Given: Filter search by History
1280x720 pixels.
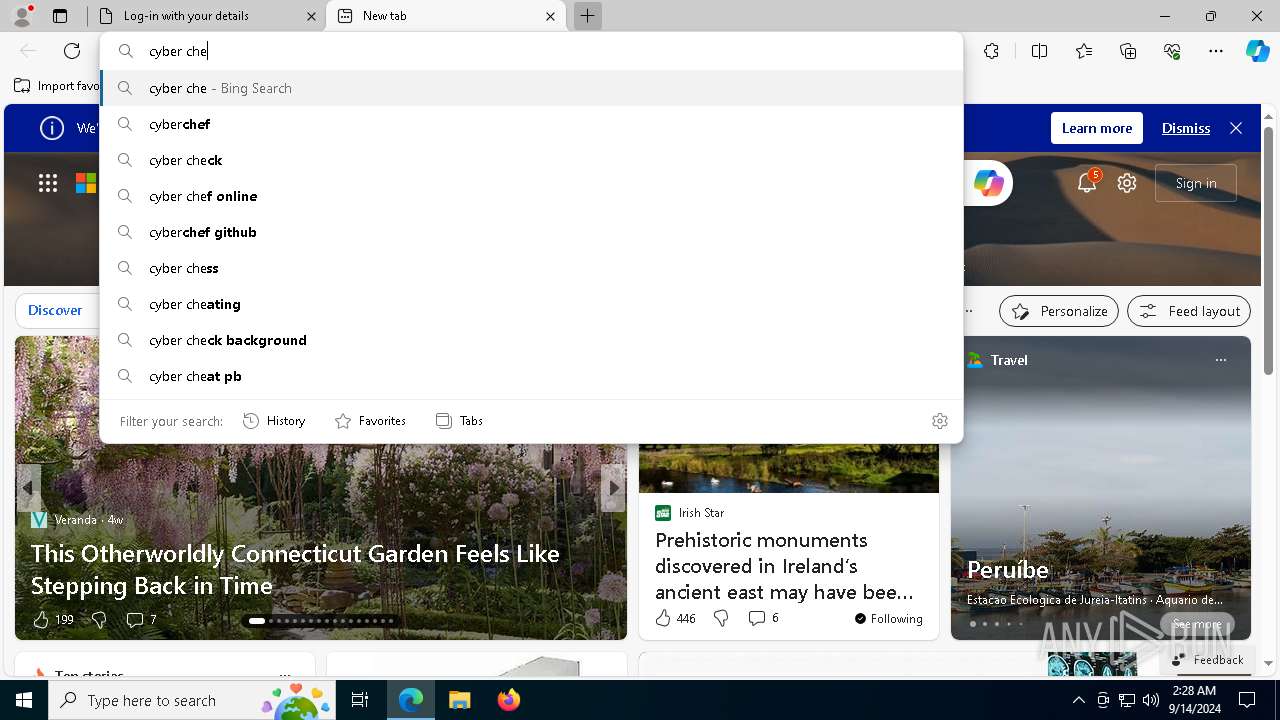Looking at the screenshot, I should click(x=274, y=421).
